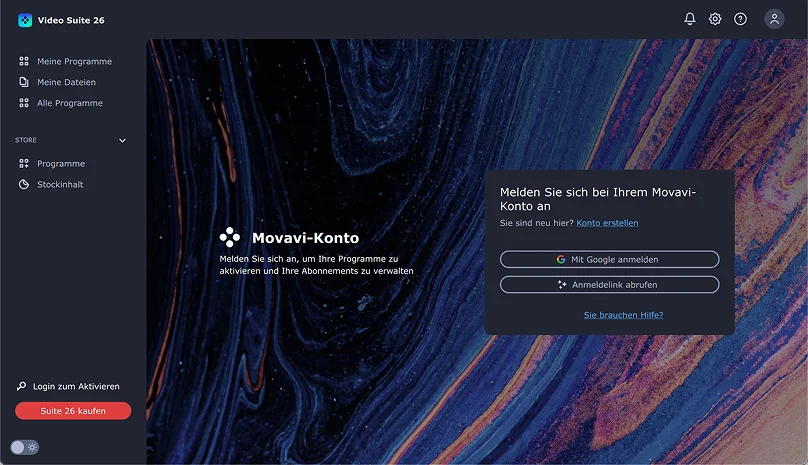This screenshot has width=808, height=465.
Task: Click the Stockinhalt pie icon
Action: click(24, 184)
